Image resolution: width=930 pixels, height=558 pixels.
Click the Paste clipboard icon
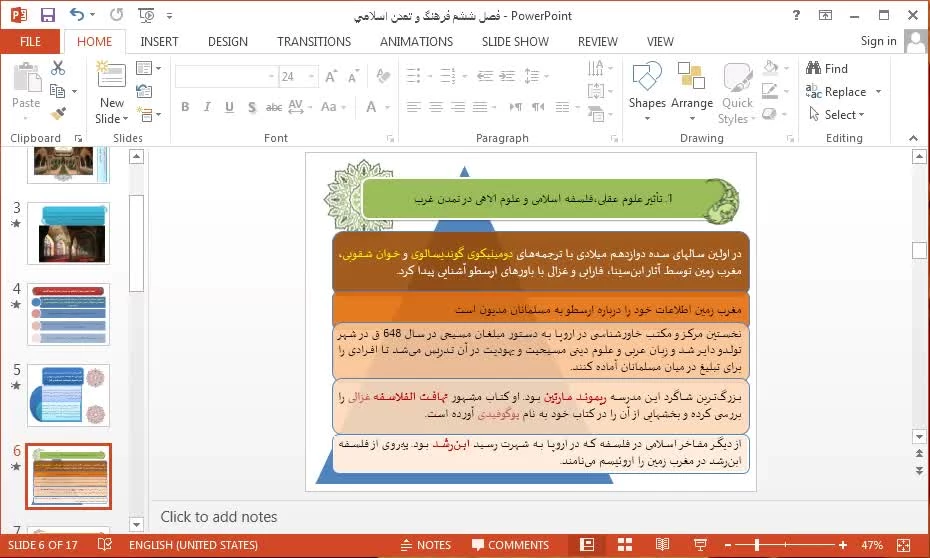click(26, 77)
